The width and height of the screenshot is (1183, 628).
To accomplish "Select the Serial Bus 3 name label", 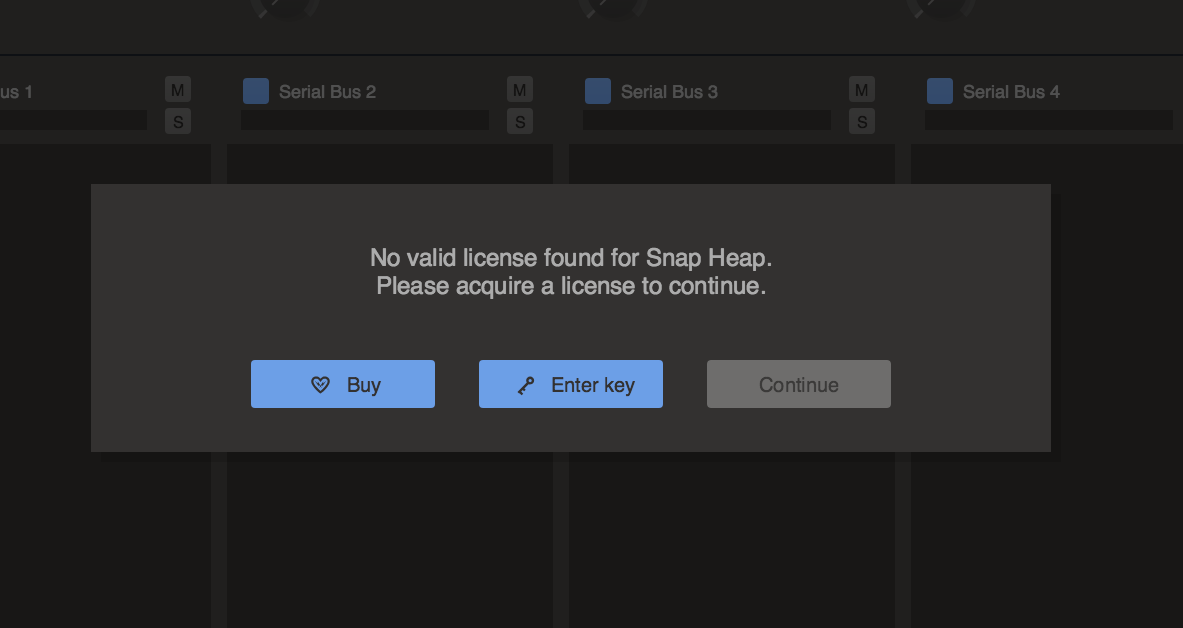I will (x=669, y=92).
